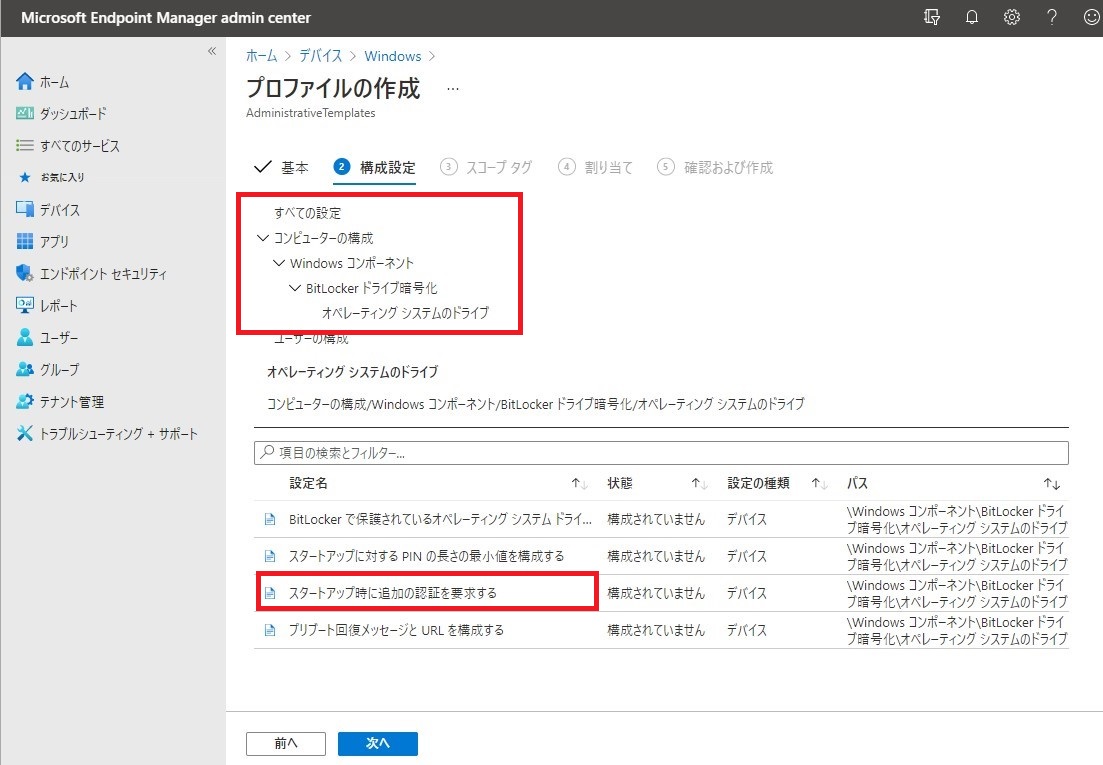Open テナント管理 in the sidebar
The width and height of the screenshot is (1103, 765).
pos(72,401)
